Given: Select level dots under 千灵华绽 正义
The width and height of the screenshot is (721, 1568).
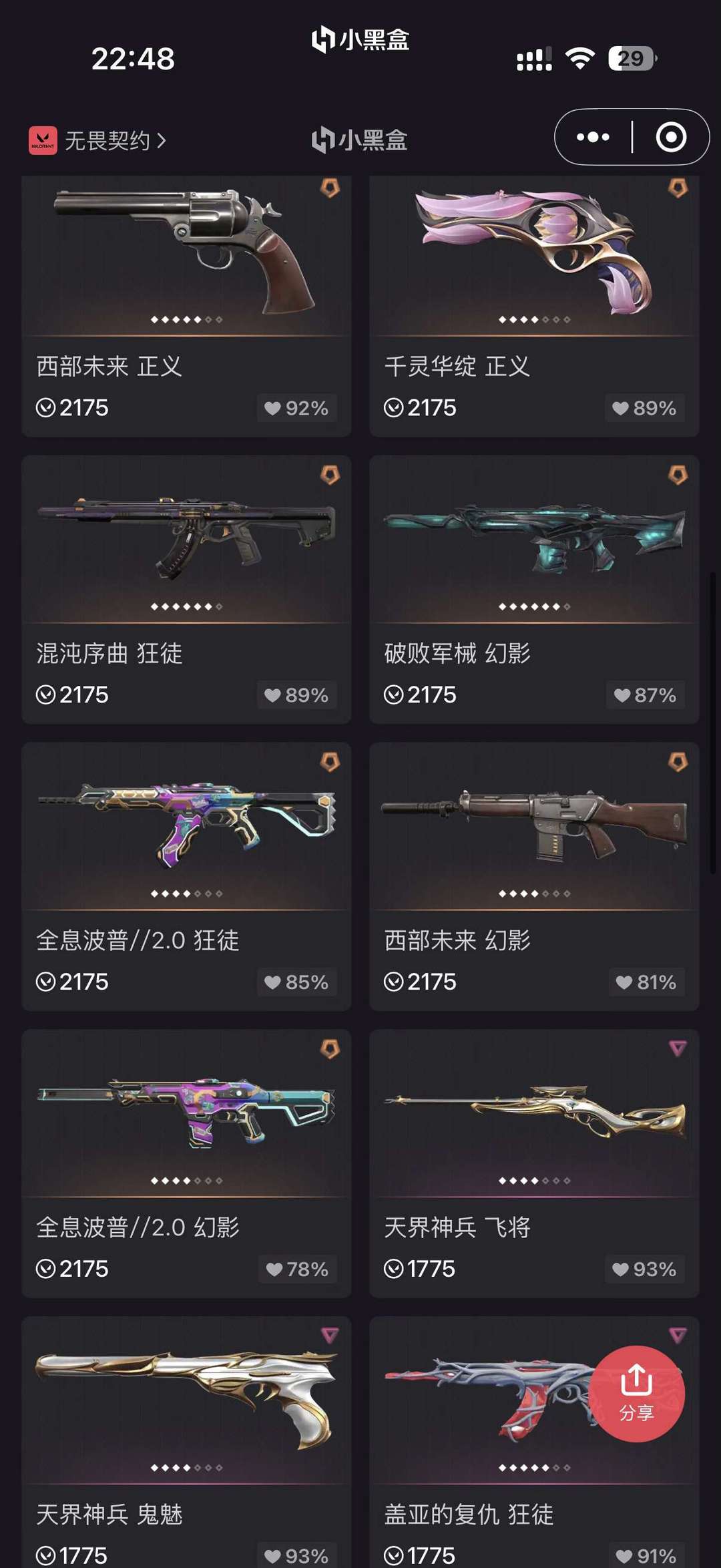Looking at the screenshot, I should (534, 320).
